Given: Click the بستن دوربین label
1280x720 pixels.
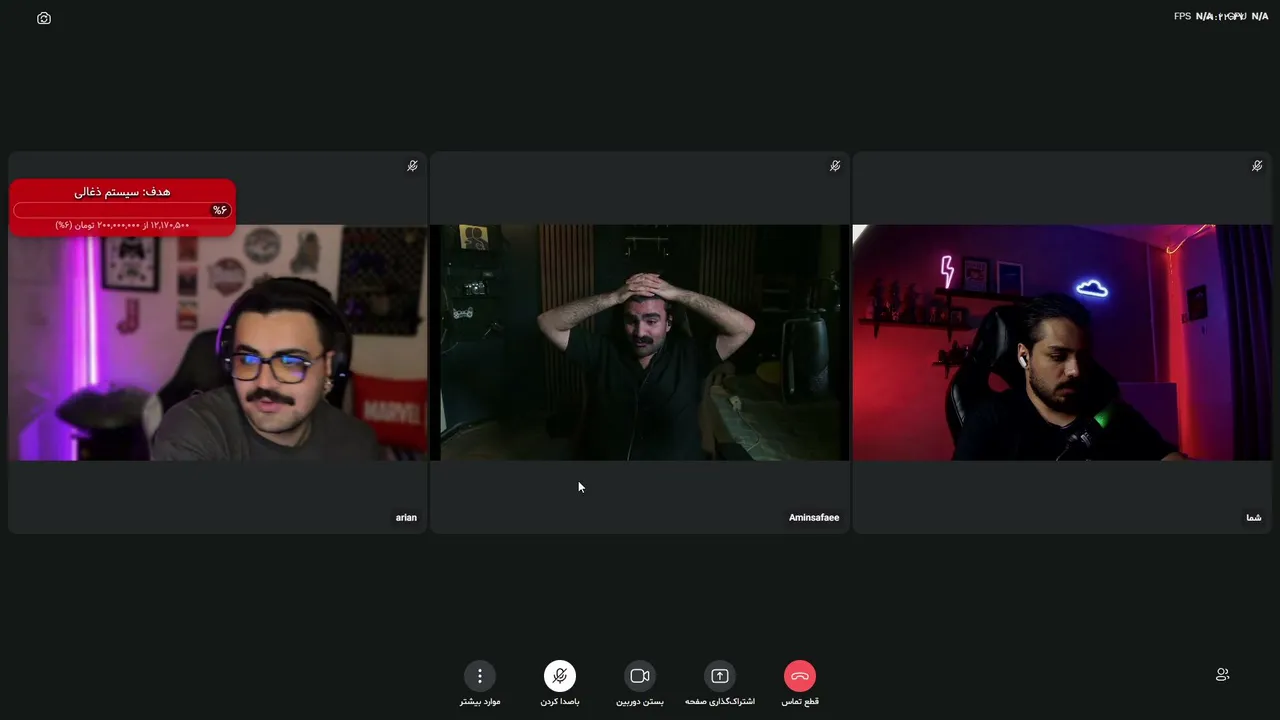Looking at the screenshot, I should coord(640,702).
